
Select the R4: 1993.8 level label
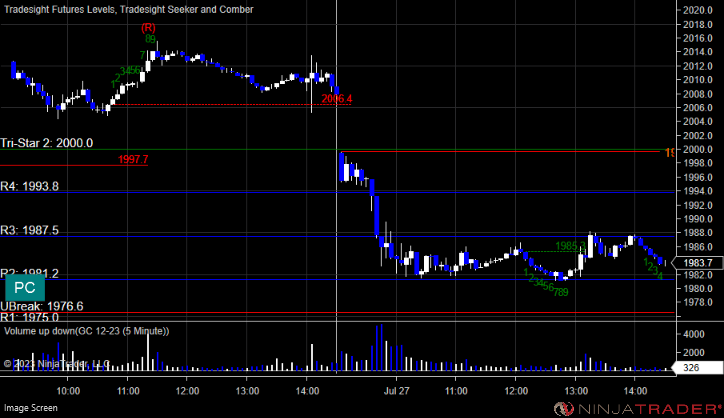(30, 186)
